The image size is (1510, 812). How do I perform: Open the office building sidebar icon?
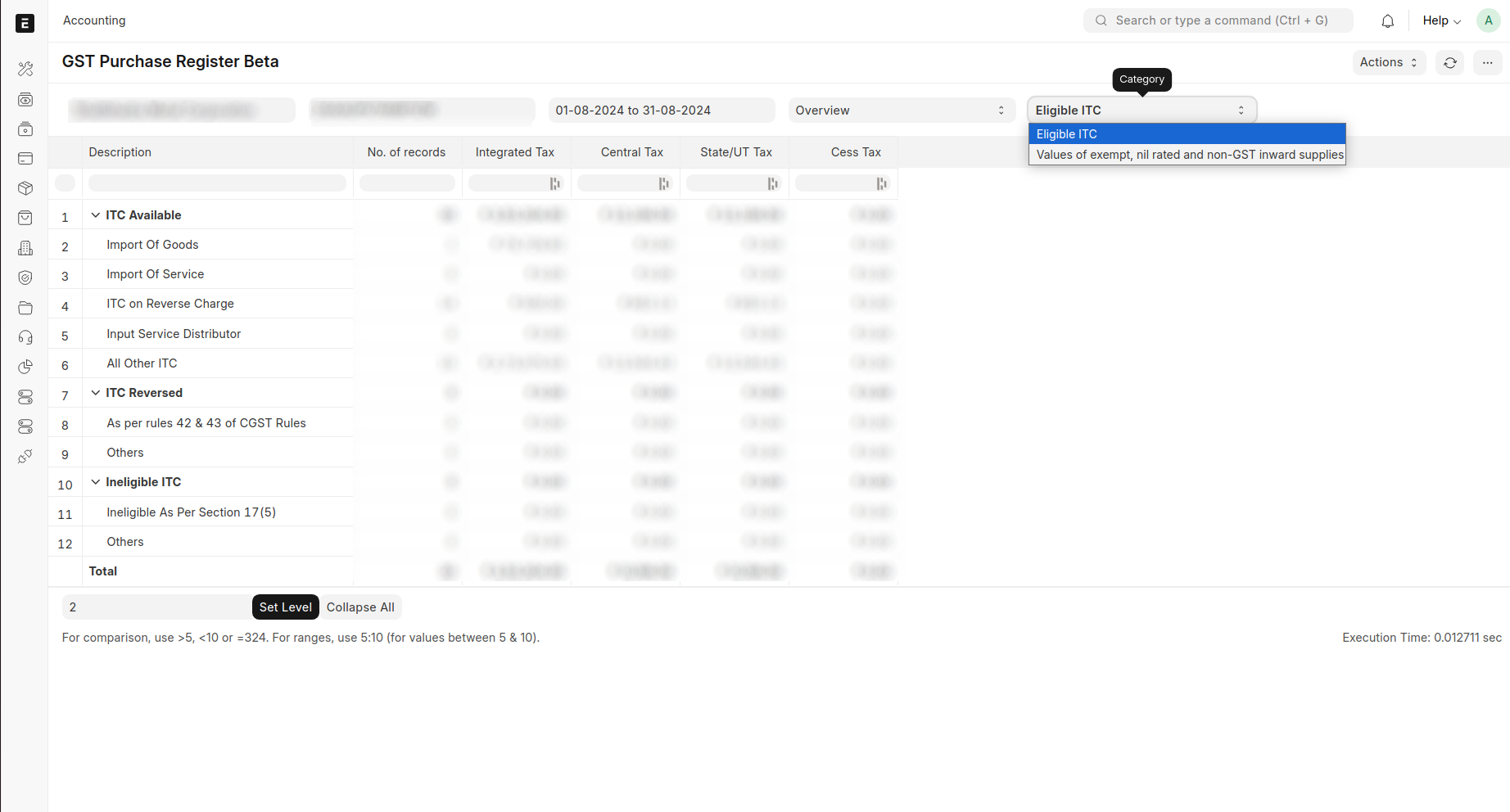[x=25, y=248]
